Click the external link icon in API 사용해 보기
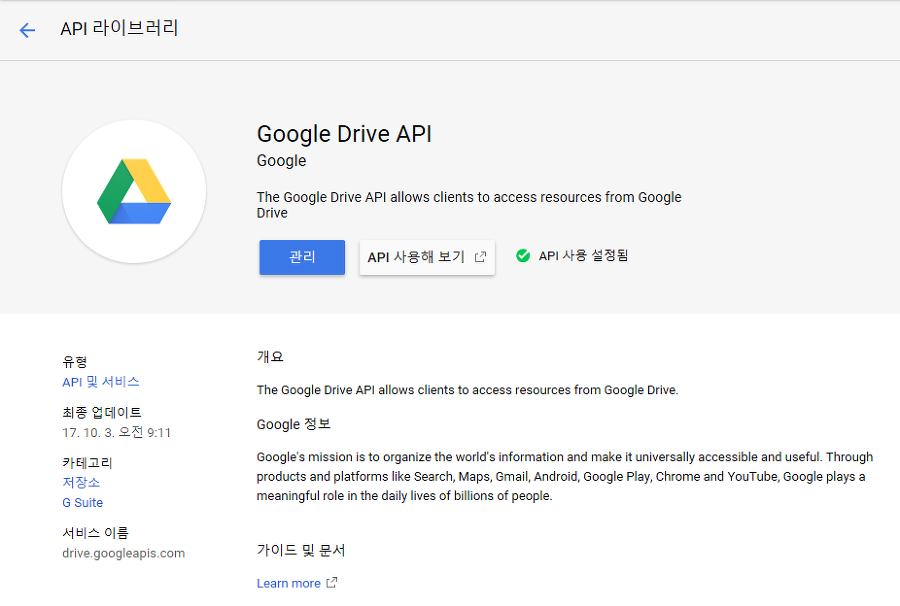 coord(480,257)
